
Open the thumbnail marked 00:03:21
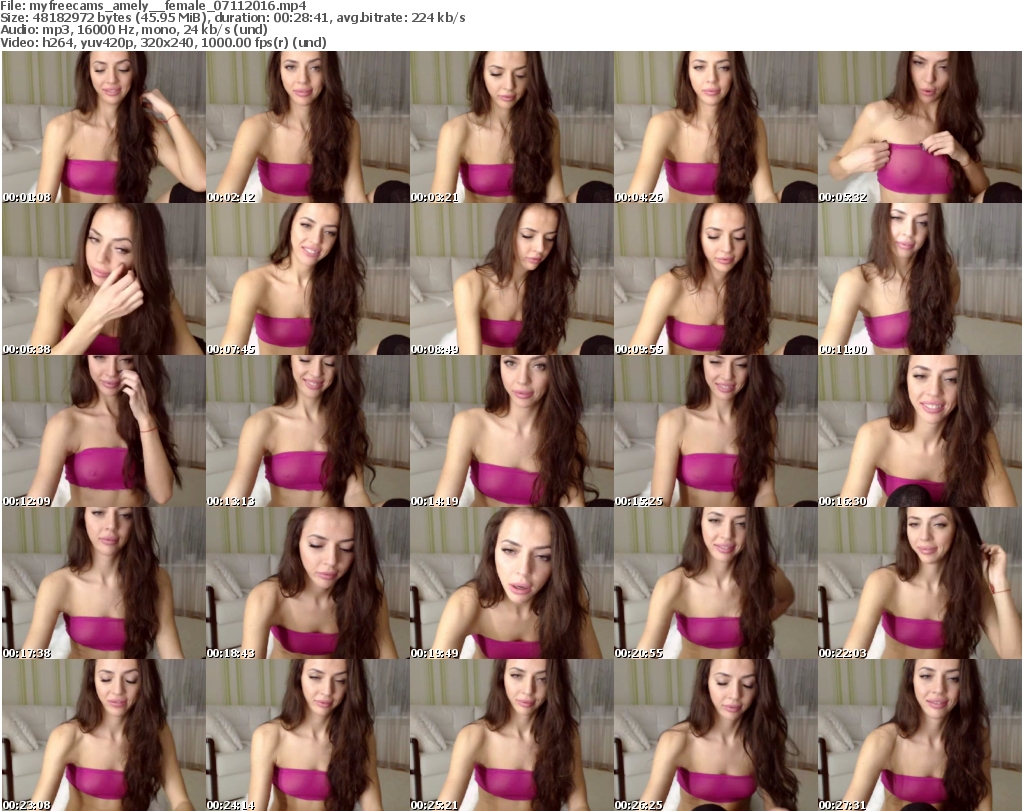point(511,127)
